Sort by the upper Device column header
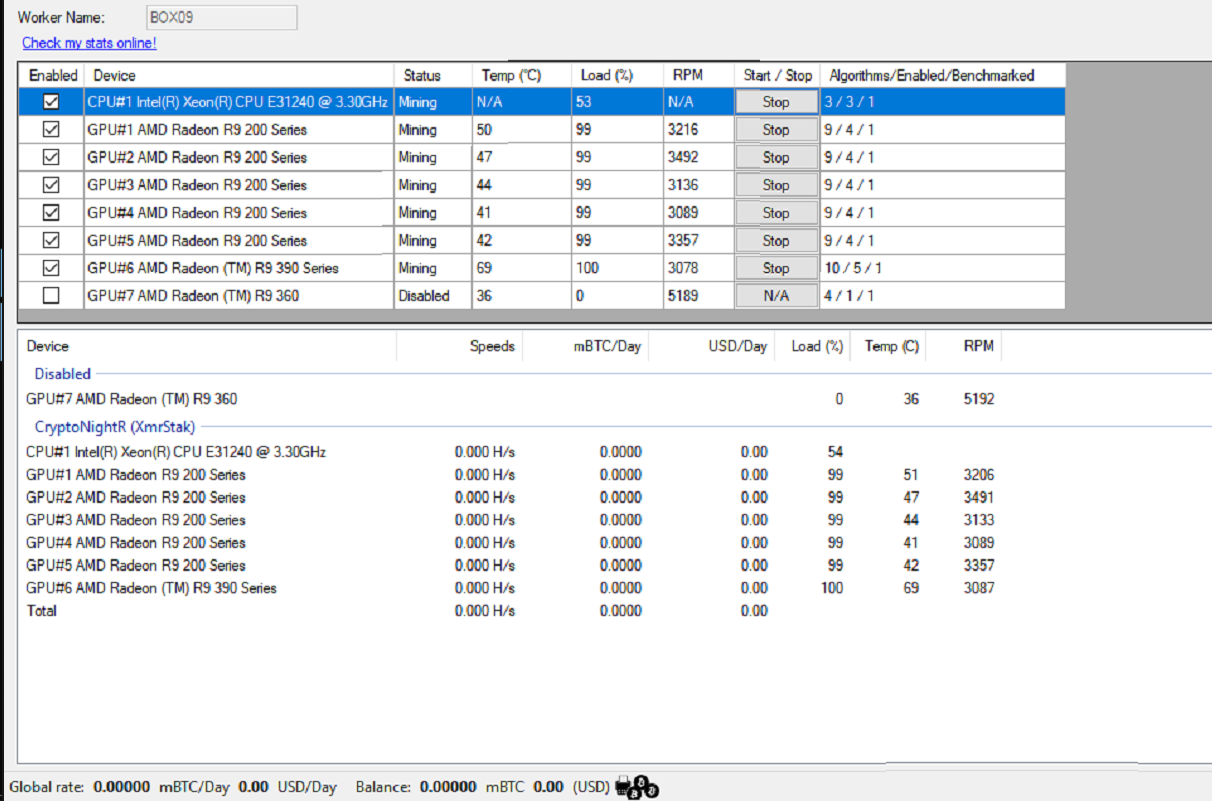 point(239,75)
